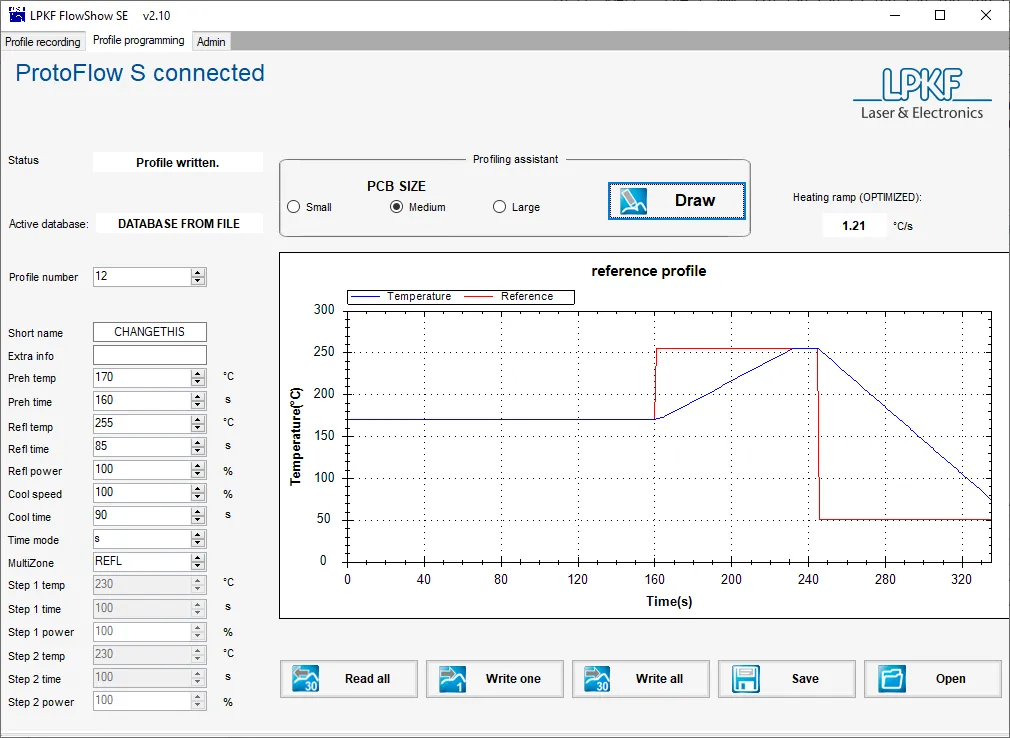Click the Open button label
1010x738 pixels.
(x=951, y=679)
